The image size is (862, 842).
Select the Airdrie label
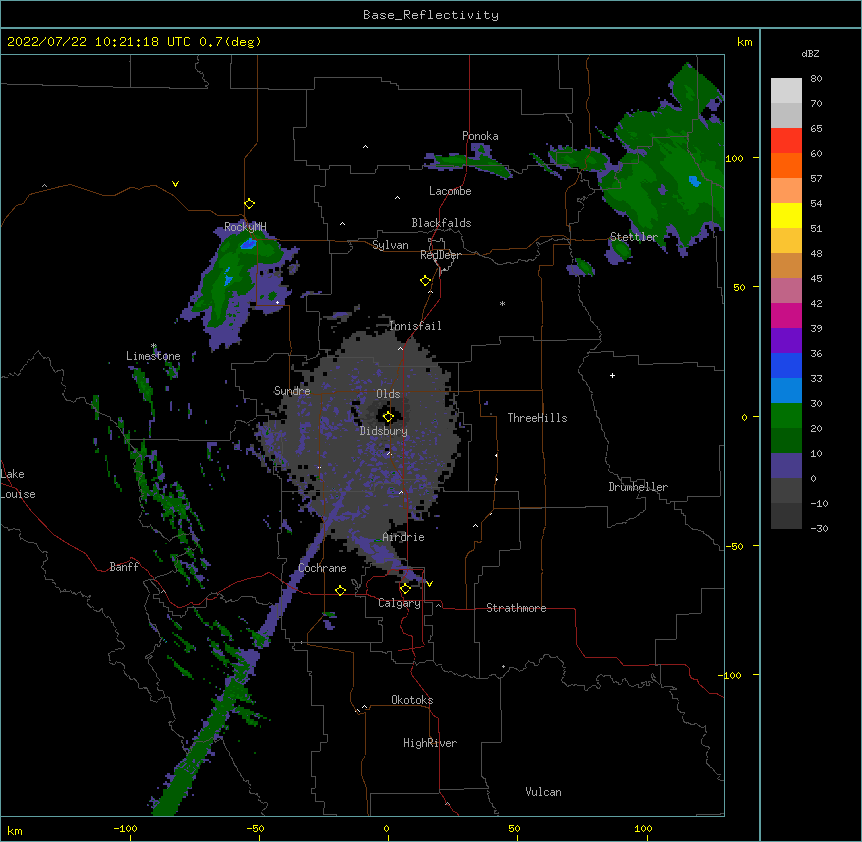point(404,537)
